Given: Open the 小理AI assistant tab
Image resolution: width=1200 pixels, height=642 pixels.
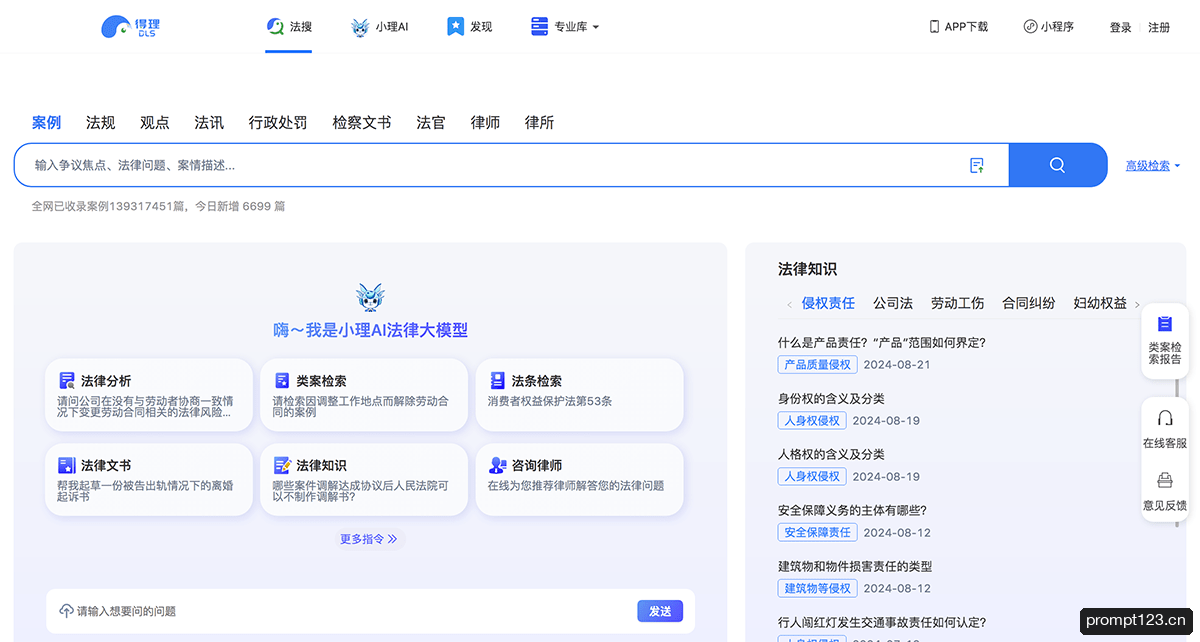Looking at the screenshot, I should coord(380,27).
